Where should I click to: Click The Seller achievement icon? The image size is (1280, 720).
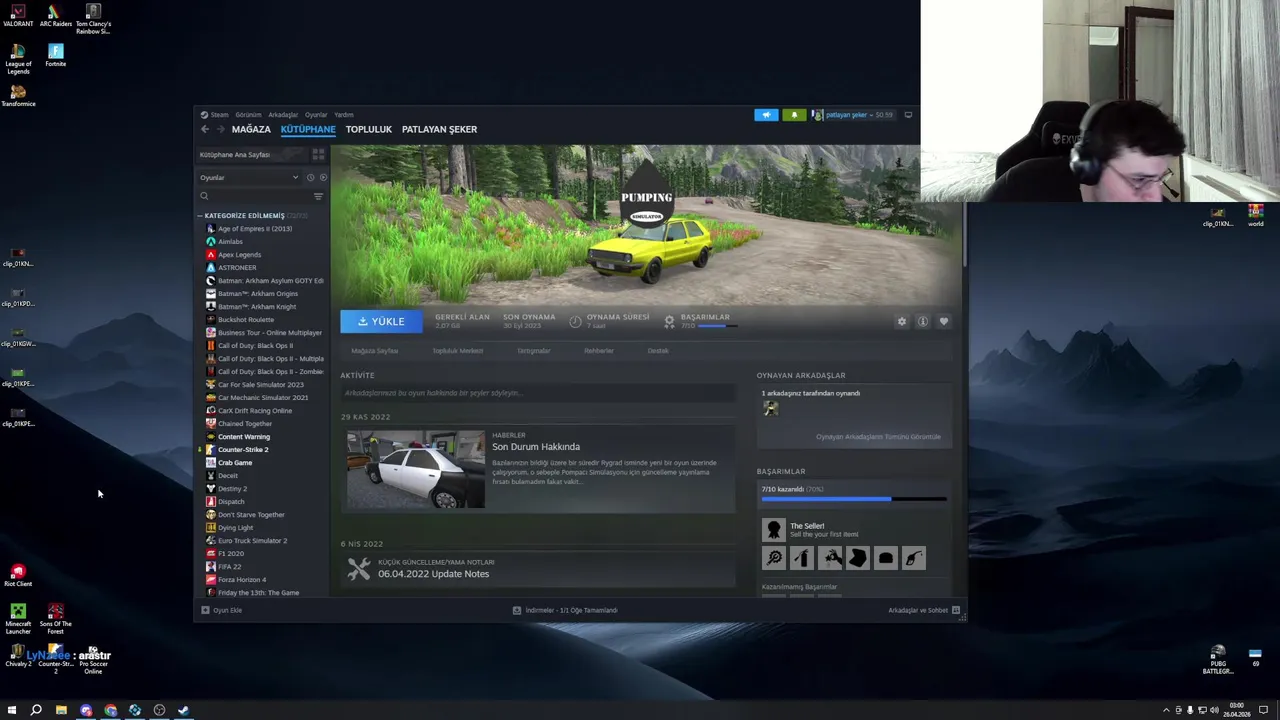774,530
